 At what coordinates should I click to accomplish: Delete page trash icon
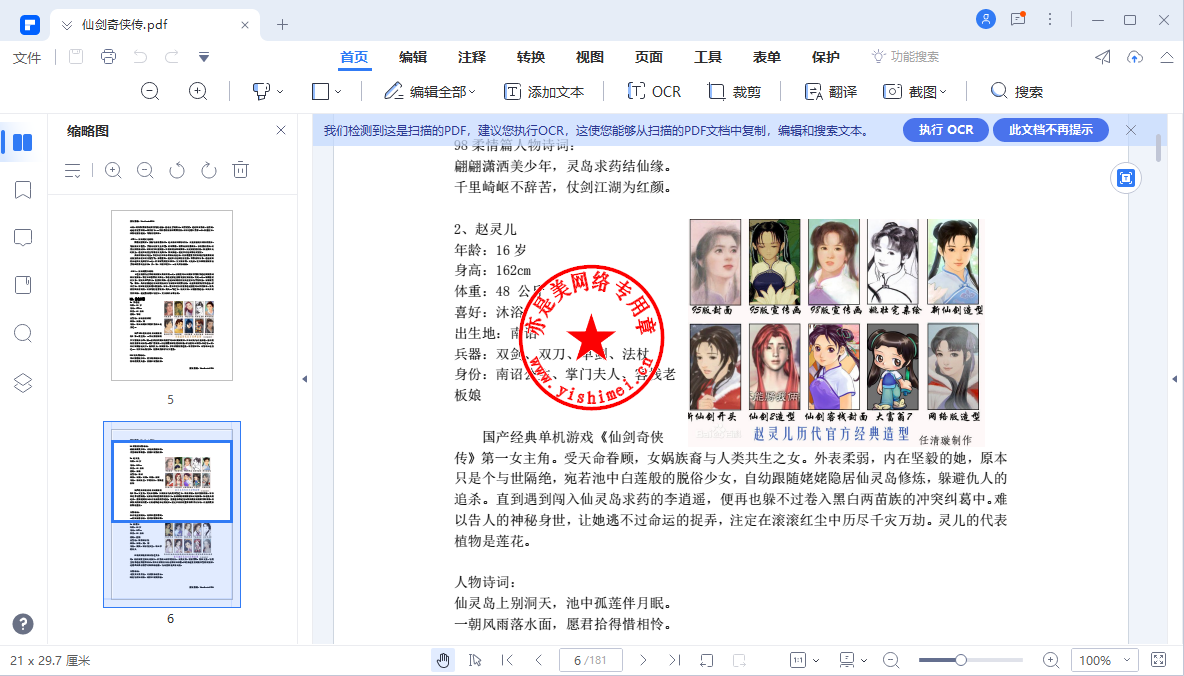(240, 170)
